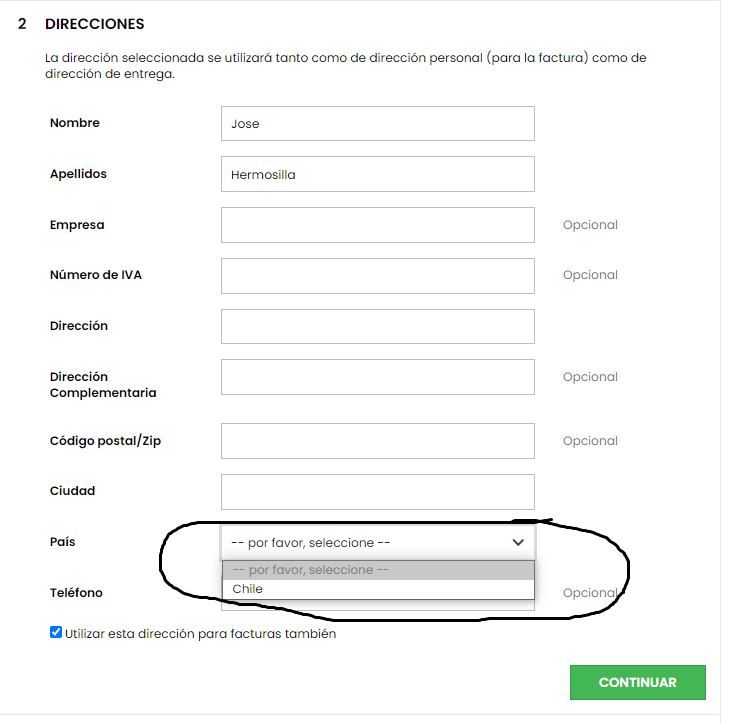
Task: Click the Dirección address input box
Action: [x=377, y=326]
